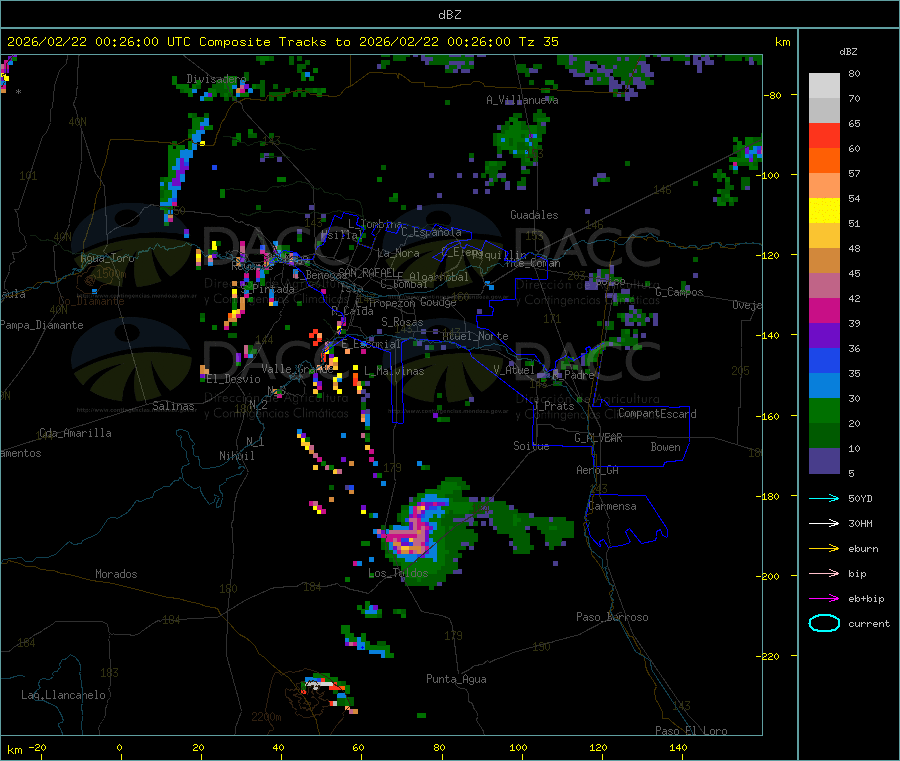This screenshot has width=900, height=761.
Task: Click the magenta eb+bip arrow legend icon
Action: [824, 599]
